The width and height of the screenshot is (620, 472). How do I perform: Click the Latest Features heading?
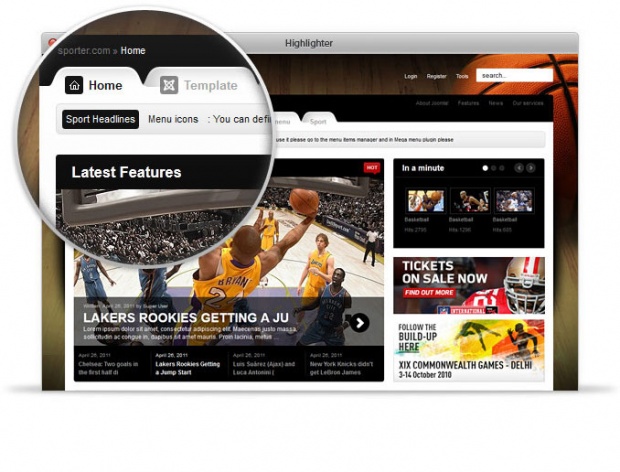(x=127, y=172)
